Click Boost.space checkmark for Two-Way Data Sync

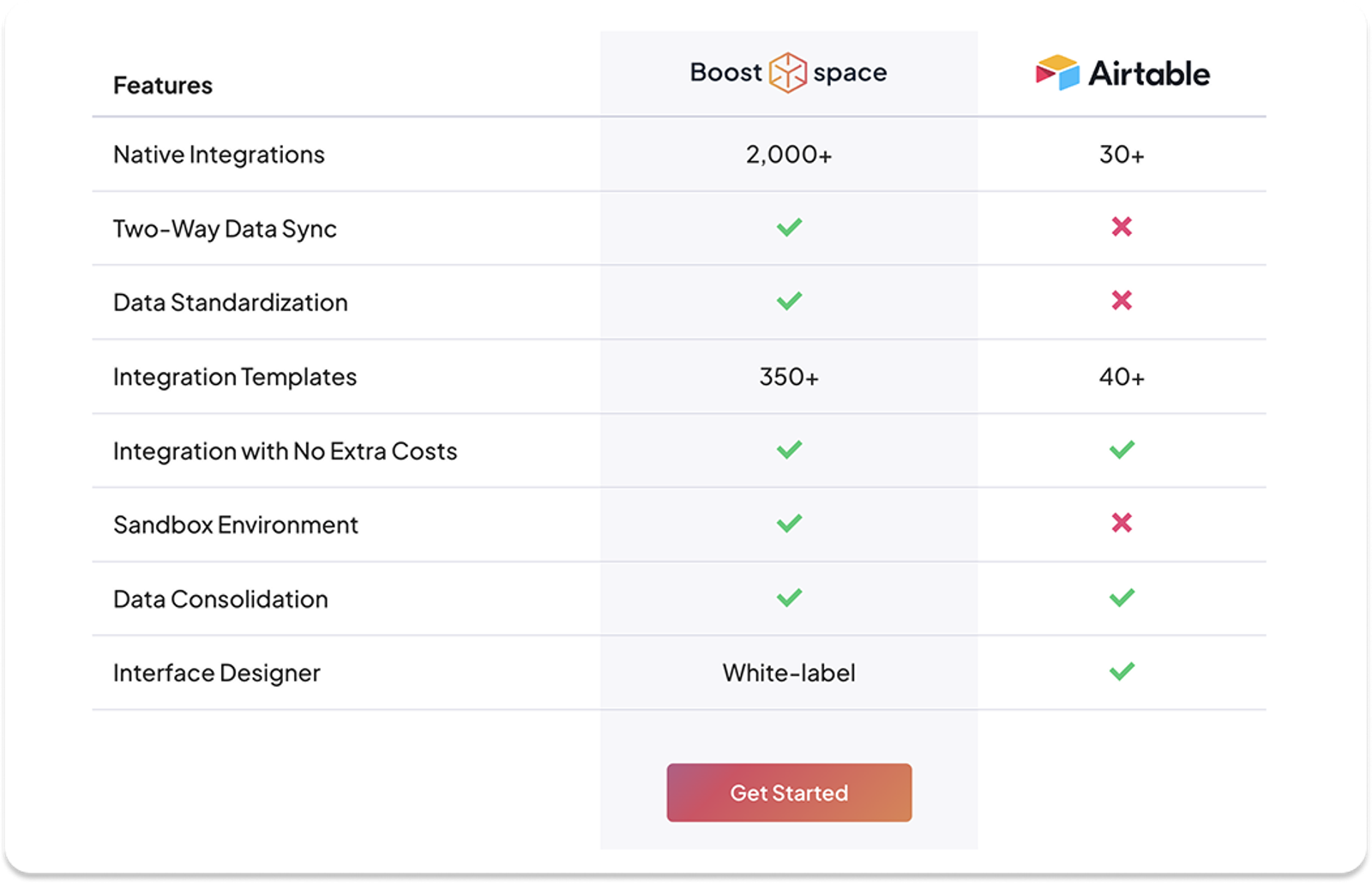[789, 227]
